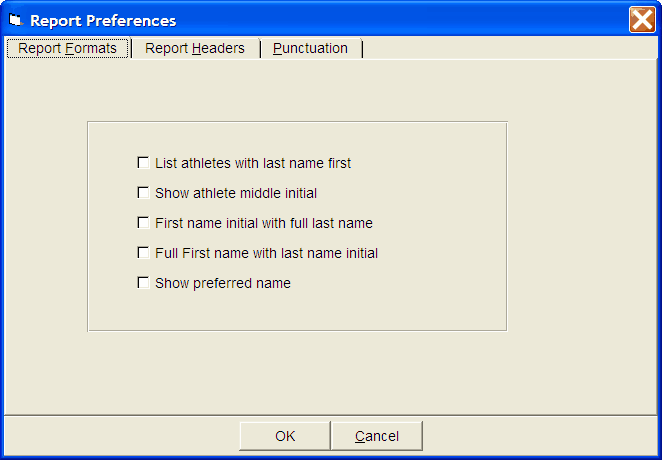The height and width of the screenshot is (460, 662).
Task: Click the Report Preferences window icon
Action: (x=15, y=20)
